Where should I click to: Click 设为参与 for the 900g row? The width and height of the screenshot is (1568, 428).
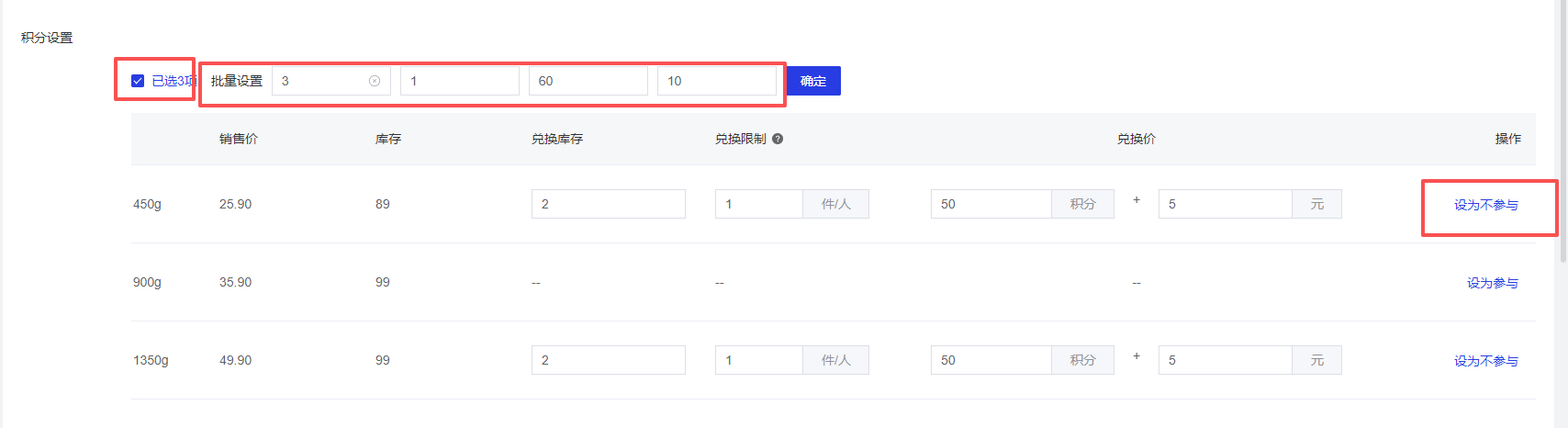pyautogui.click(x=1492, y=283)
